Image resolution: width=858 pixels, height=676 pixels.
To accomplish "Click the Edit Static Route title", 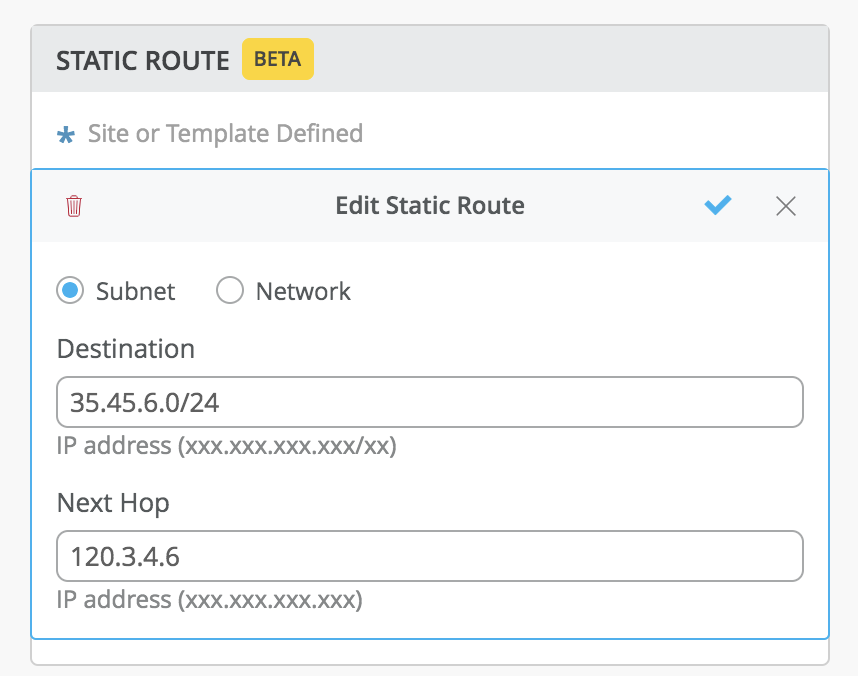I will (x=430, y=206).
